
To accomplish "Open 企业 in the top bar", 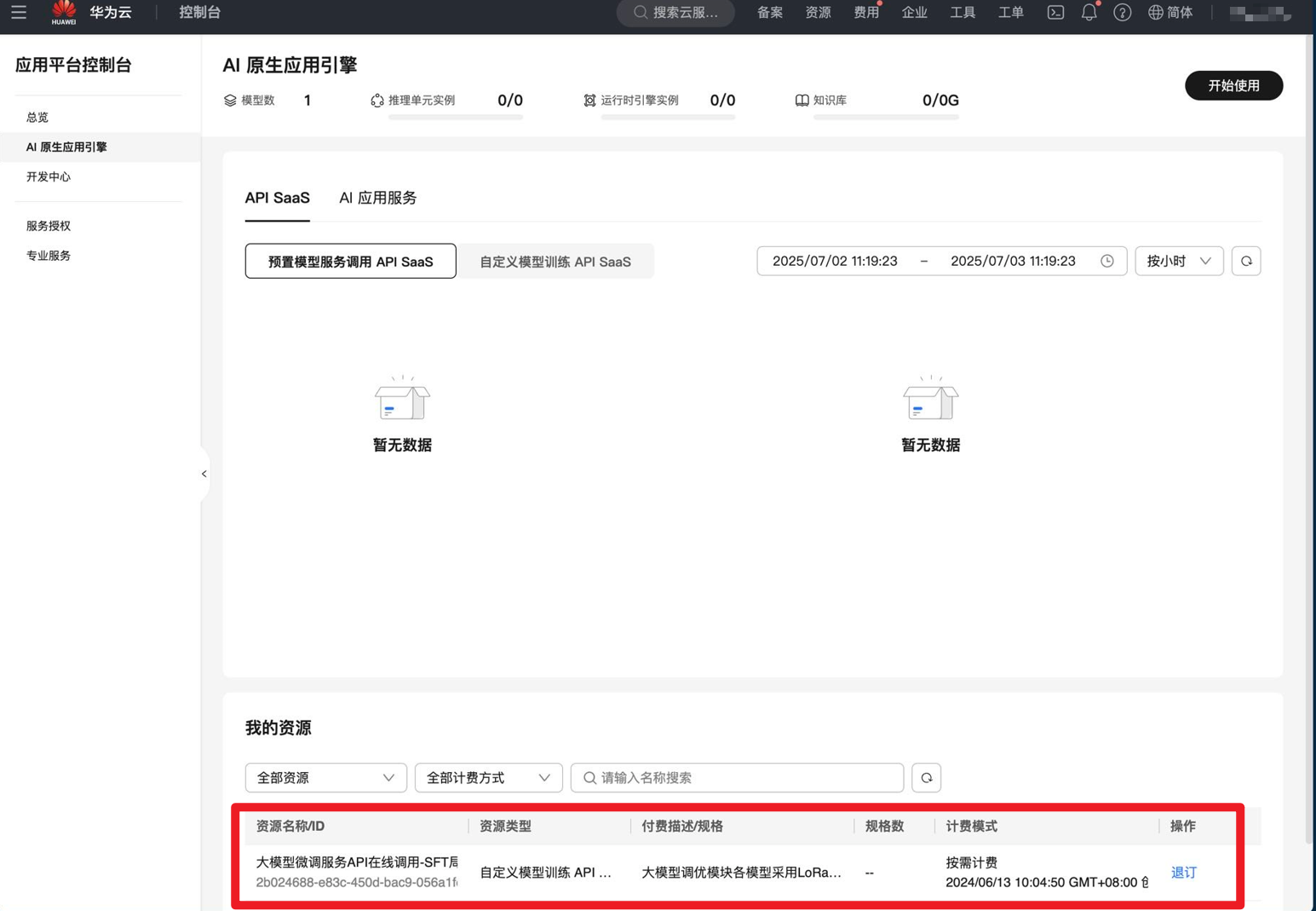I will pos(915,13).
